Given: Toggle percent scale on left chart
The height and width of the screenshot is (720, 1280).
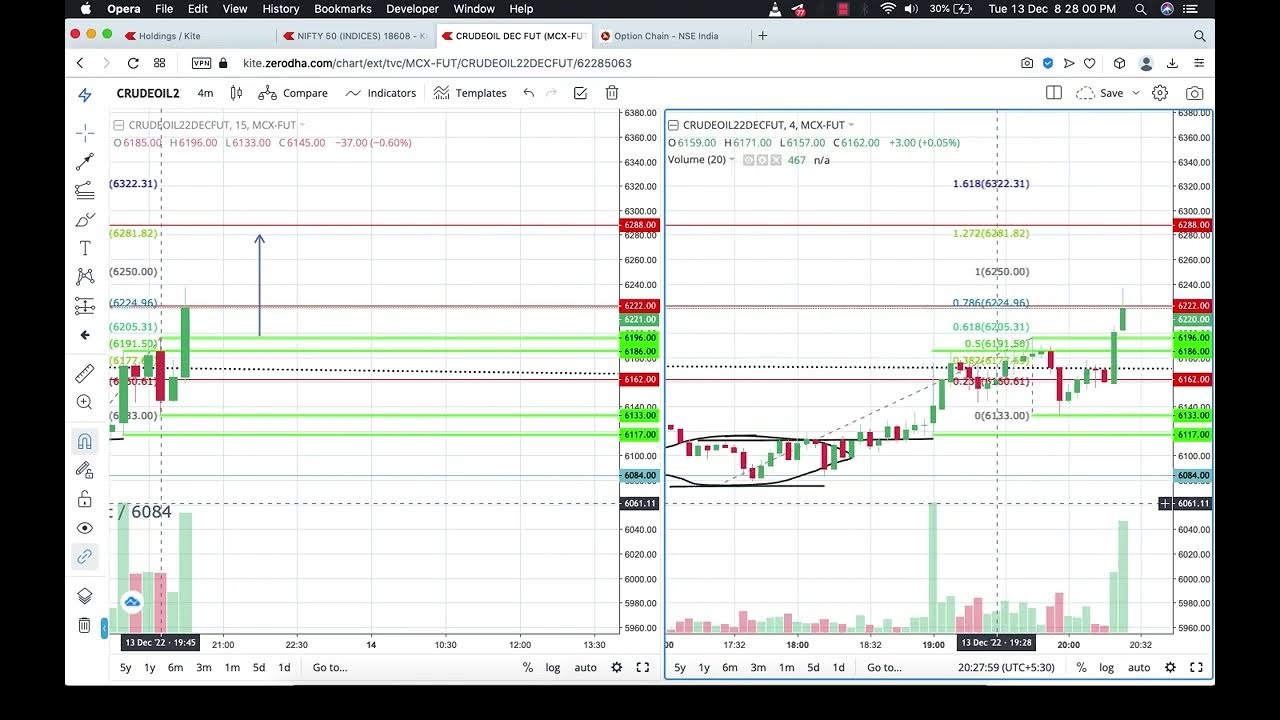Looking at the screenshot, I should point(528,667).
